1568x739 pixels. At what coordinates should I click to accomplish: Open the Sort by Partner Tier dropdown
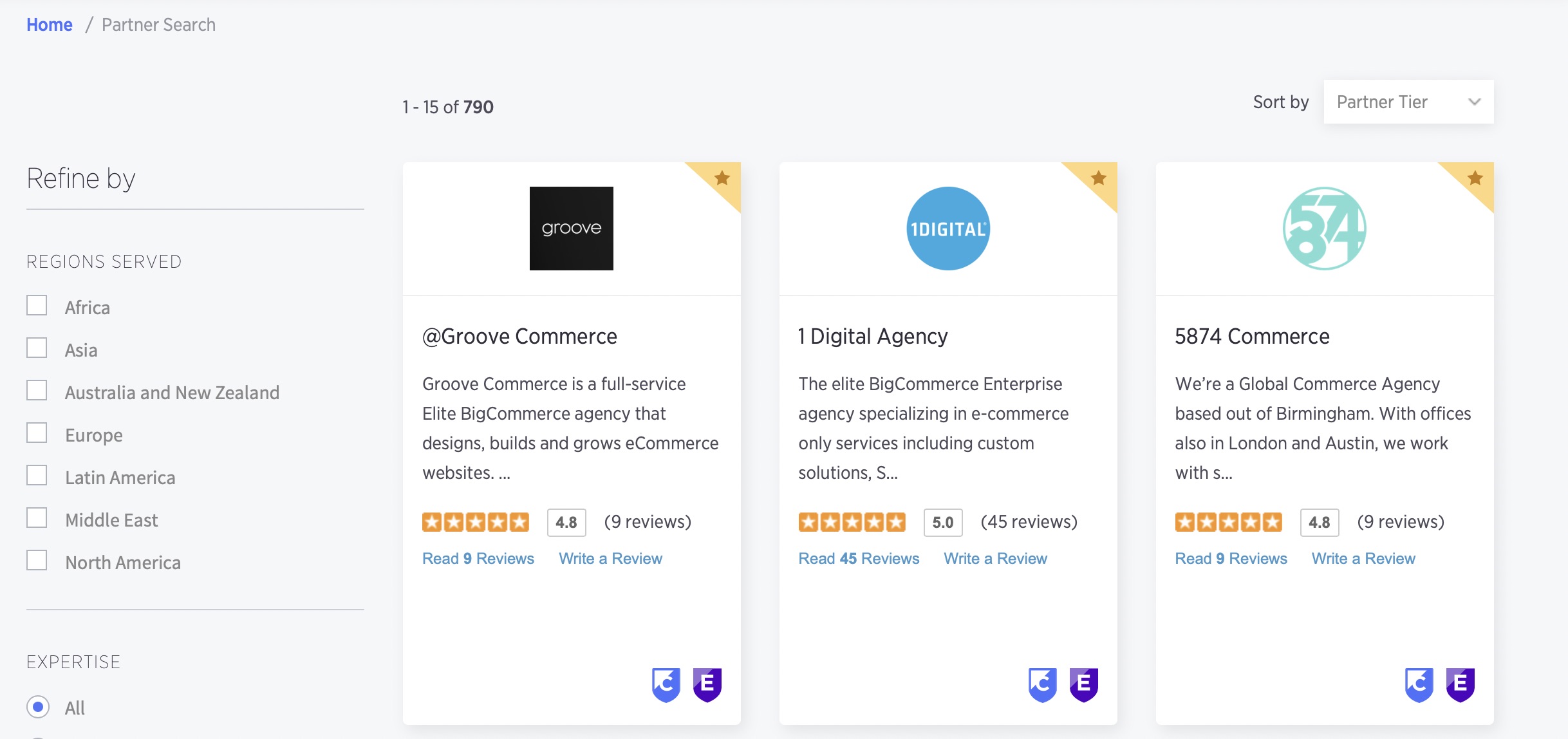coord(1408,101)
